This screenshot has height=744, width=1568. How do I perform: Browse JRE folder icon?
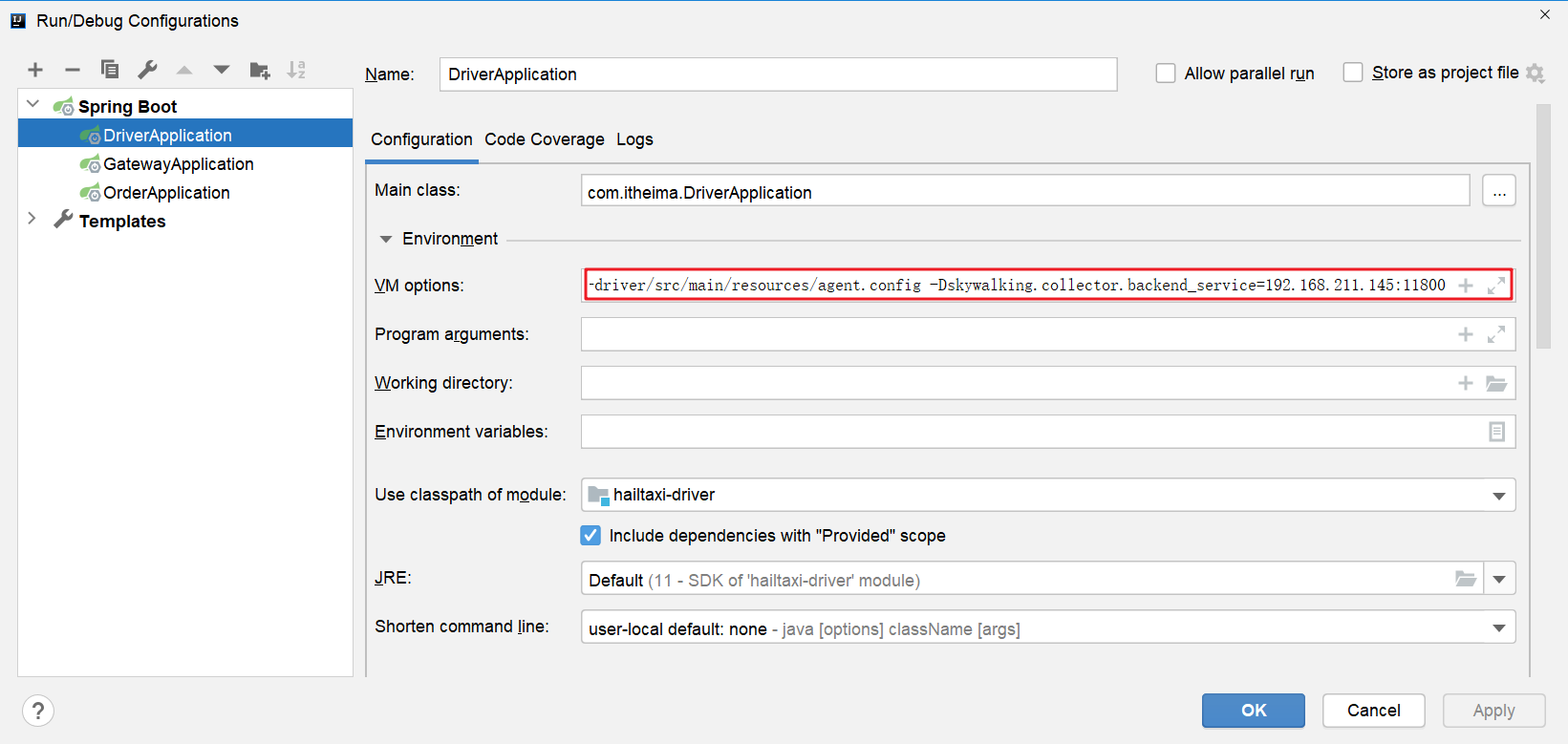click(x=1466, y=578)
